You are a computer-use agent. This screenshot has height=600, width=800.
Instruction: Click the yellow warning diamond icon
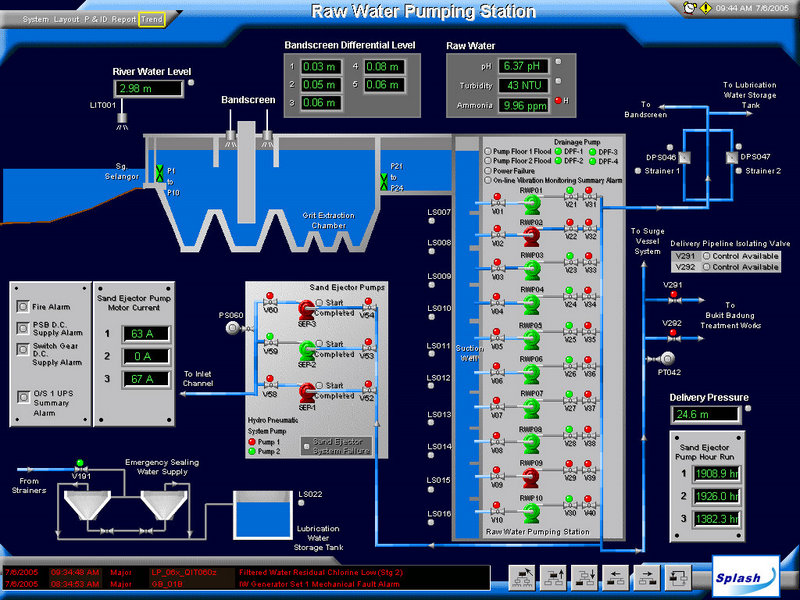(x=706, y=8)
